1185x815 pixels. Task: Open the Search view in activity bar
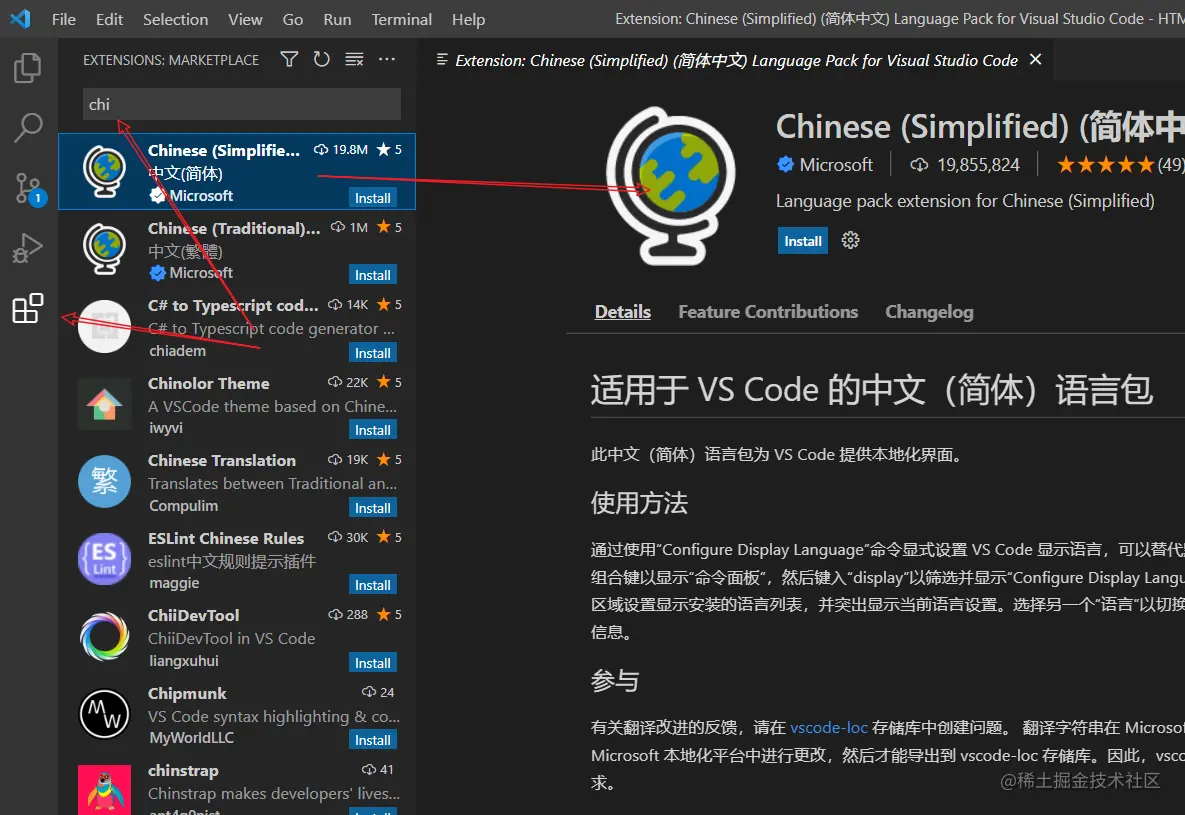click(28, 128)
